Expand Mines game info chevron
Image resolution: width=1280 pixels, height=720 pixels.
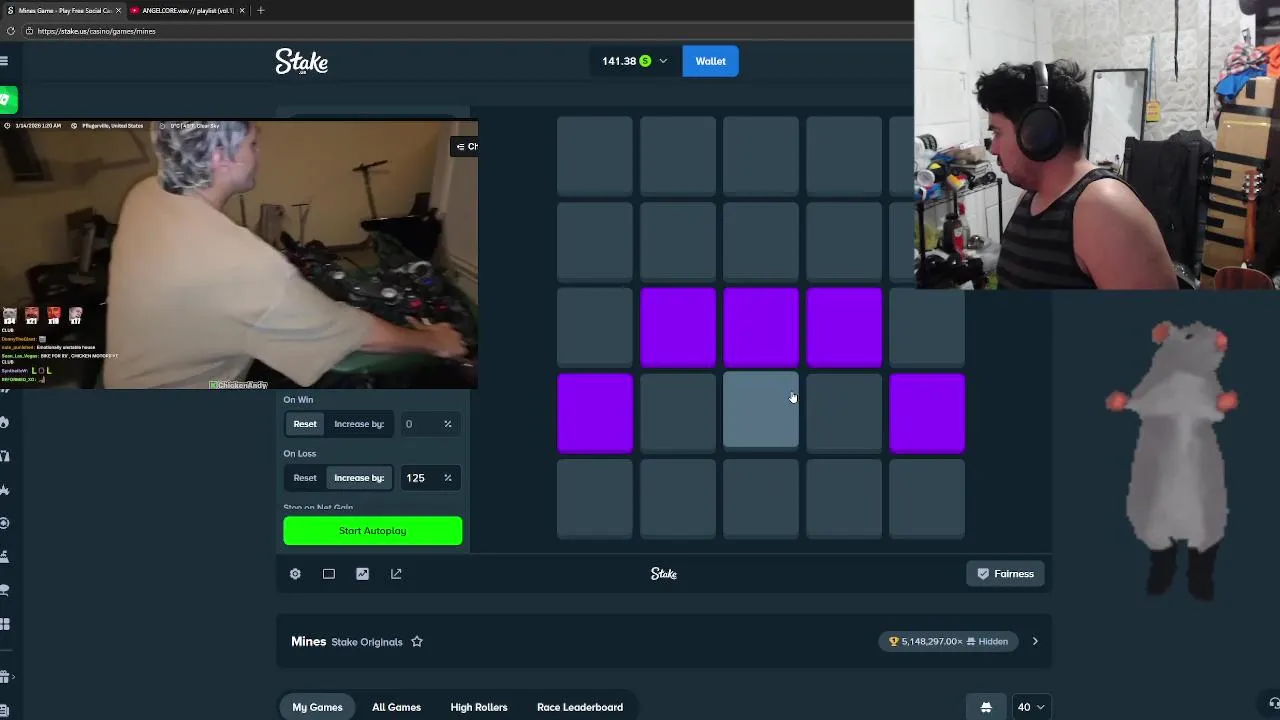pyautogui.click(x=1035, y=642)
